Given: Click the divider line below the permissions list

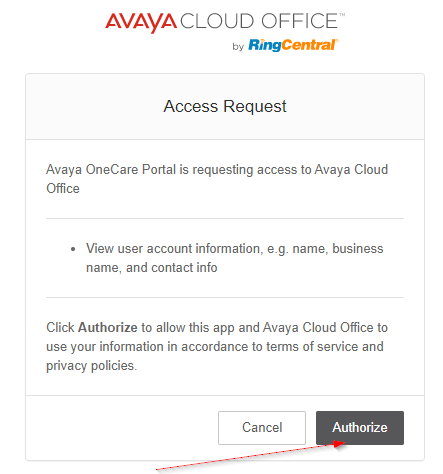Looking at the screenshot, I should (x=225, y=297).
